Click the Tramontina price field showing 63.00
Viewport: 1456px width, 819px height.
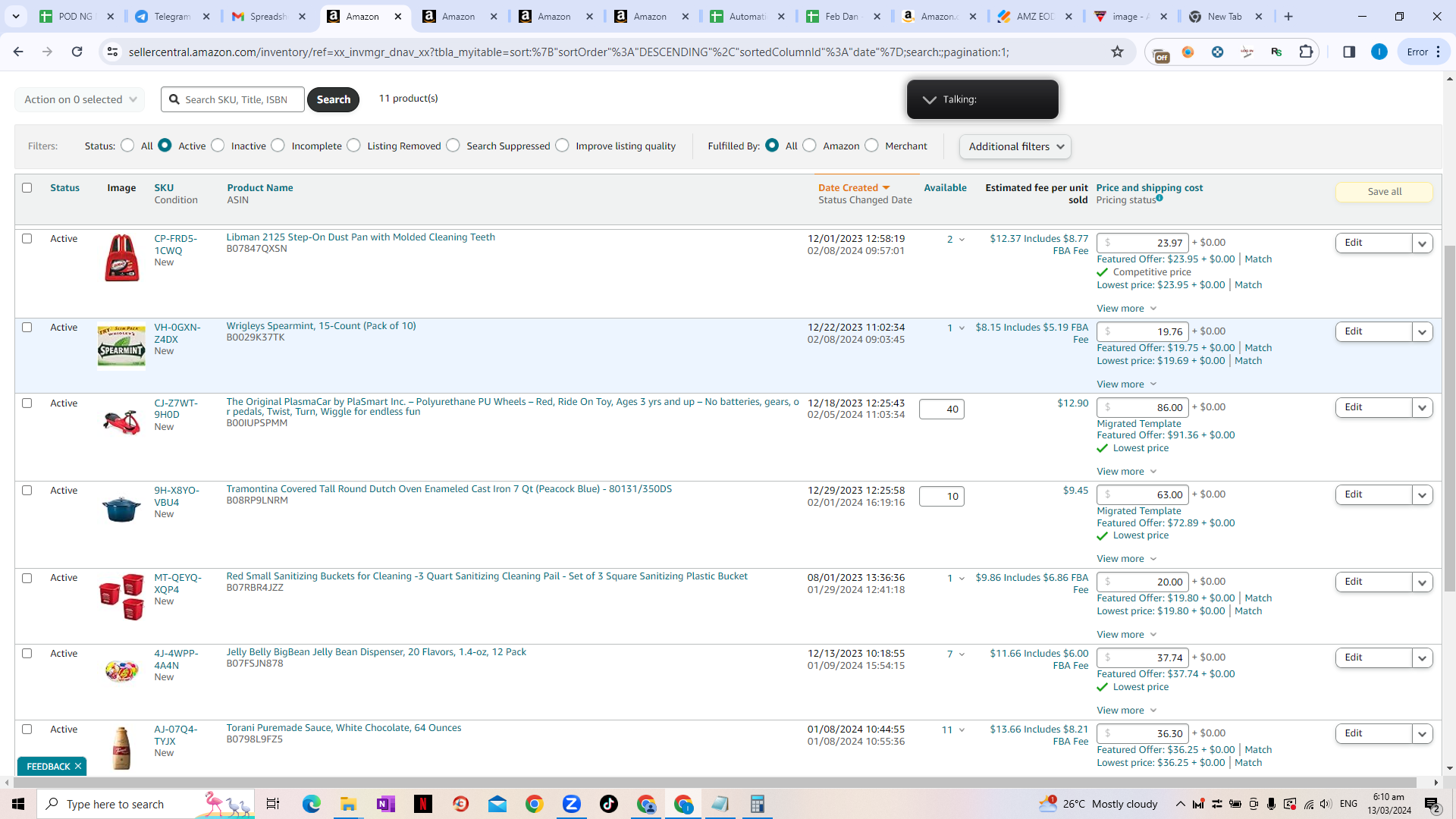click(1142, 495)
